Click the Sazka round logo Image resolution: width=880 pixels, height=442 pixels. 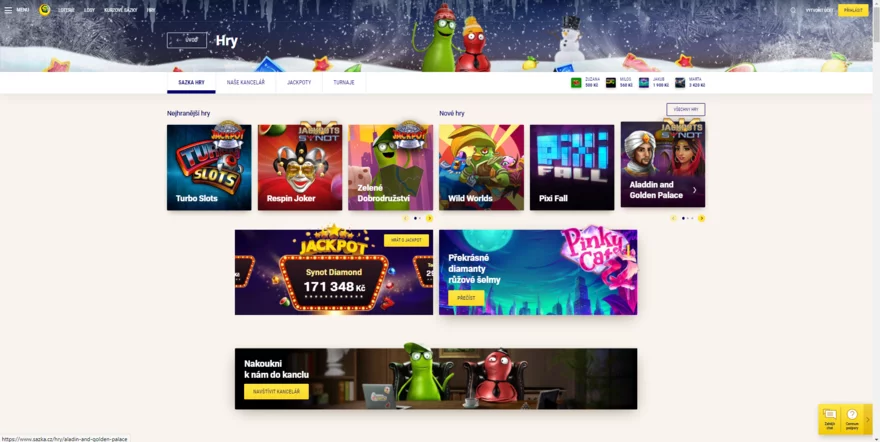[45, 10]
